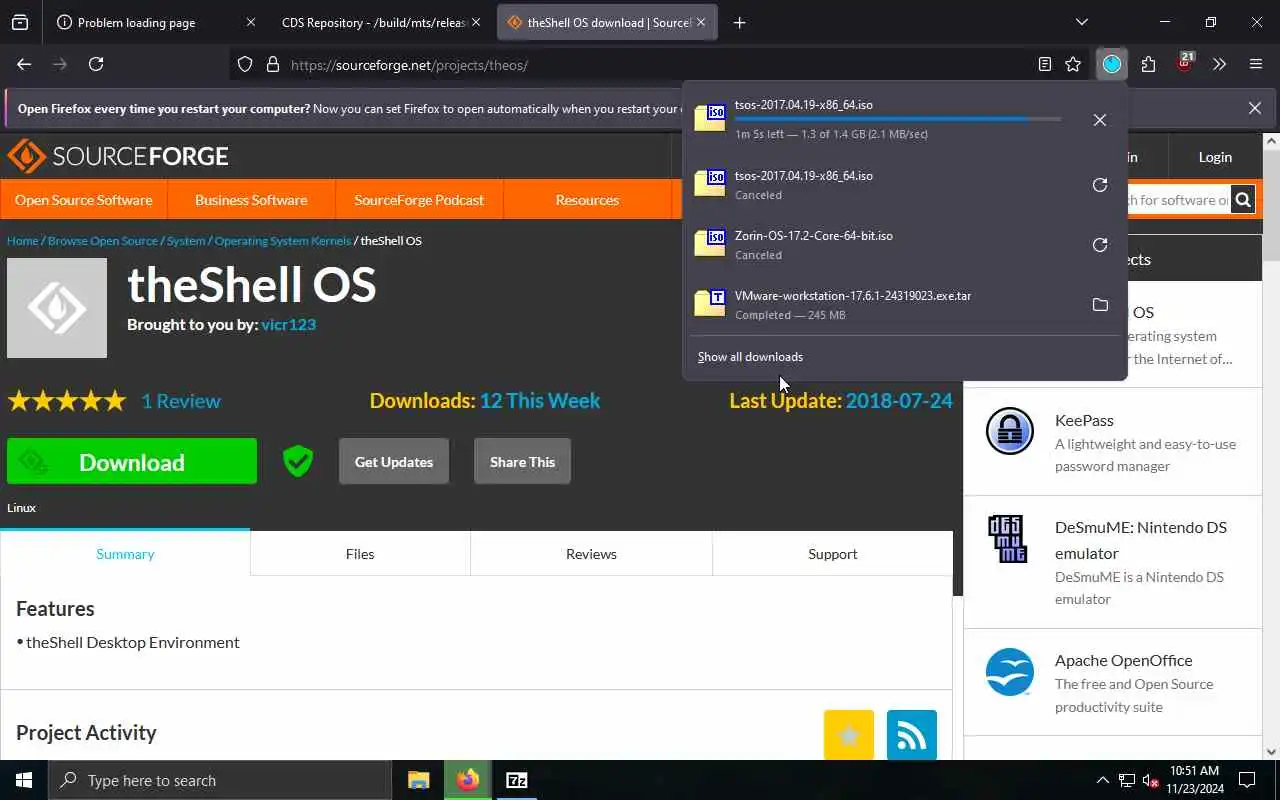
Task: Open the Extensions puzzle icon
Action: tap(1148, 64)
